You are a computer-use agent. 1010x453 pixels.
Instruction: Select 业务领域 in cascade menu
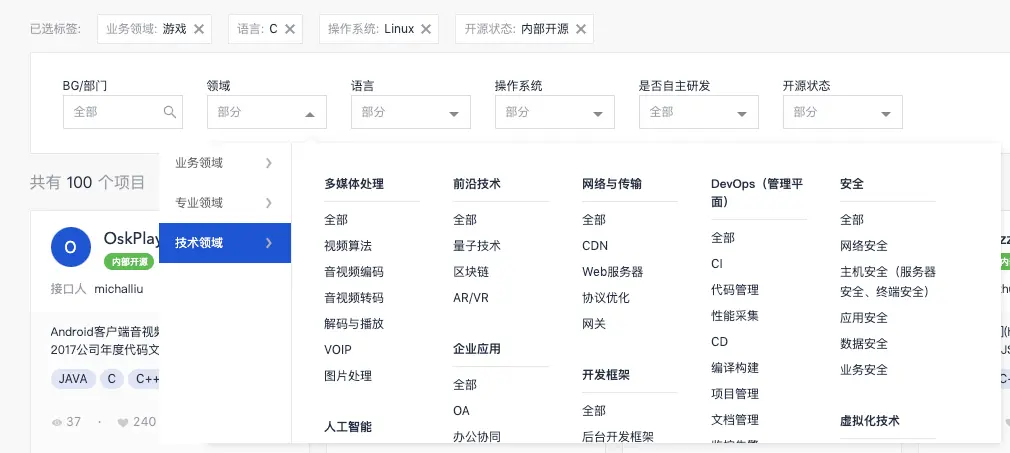point(225,163)
